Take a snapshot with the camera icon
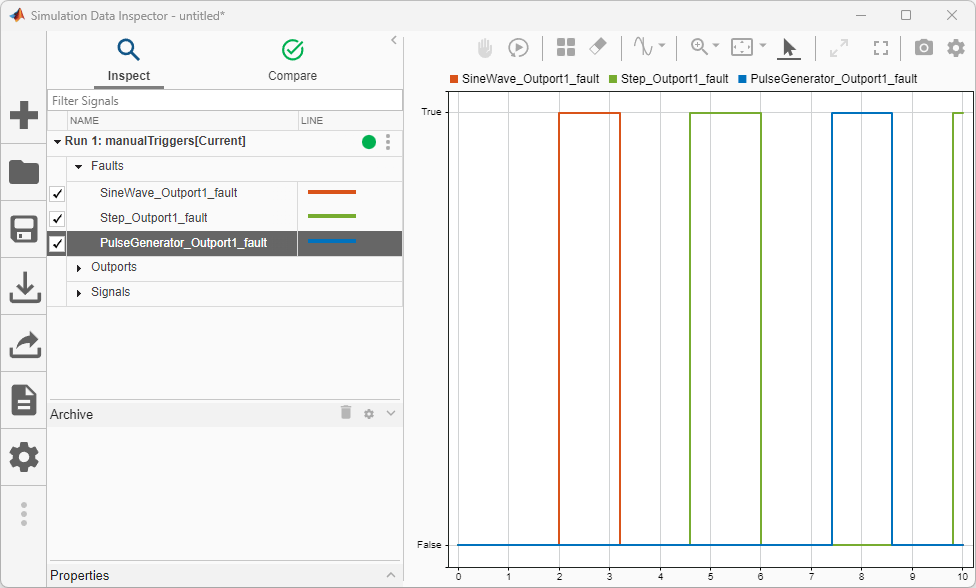 point(924,47)
